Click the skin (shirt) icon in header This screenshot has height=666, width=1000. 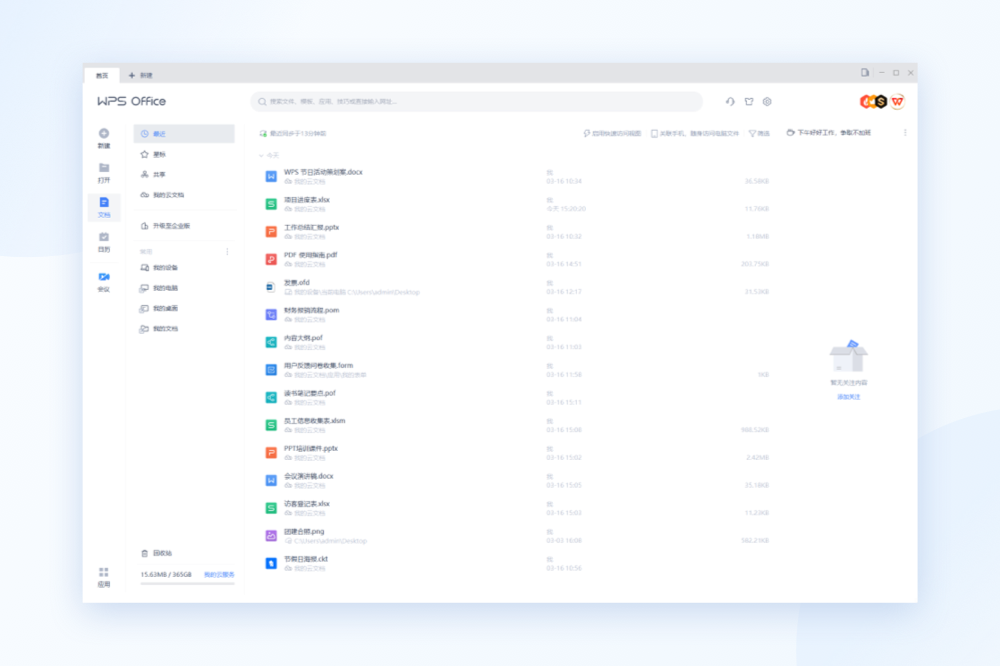pos(748,101)
